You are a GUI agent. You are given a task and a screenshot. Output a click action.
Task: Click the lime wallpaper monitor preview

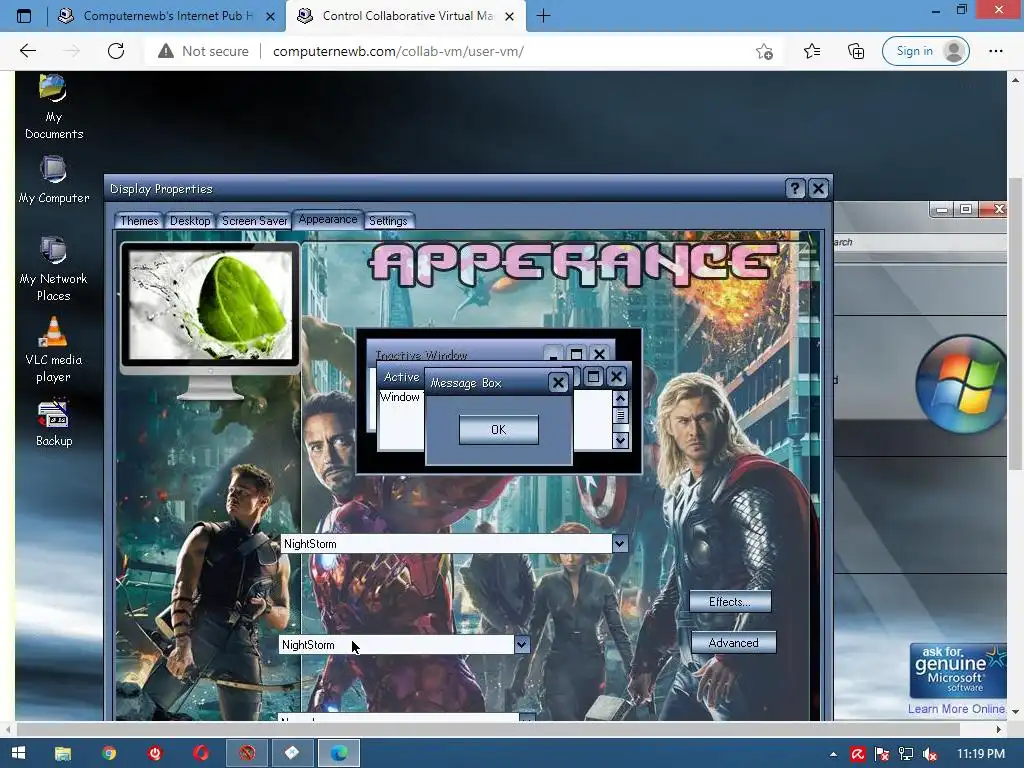[210, 306]
